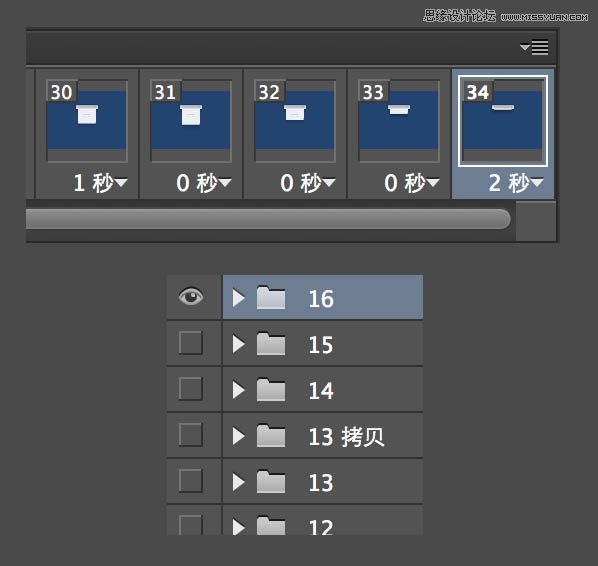Screen dimensions: 598x566
Task: Expand layer group 14 triangle
Action: pos(238,390)
